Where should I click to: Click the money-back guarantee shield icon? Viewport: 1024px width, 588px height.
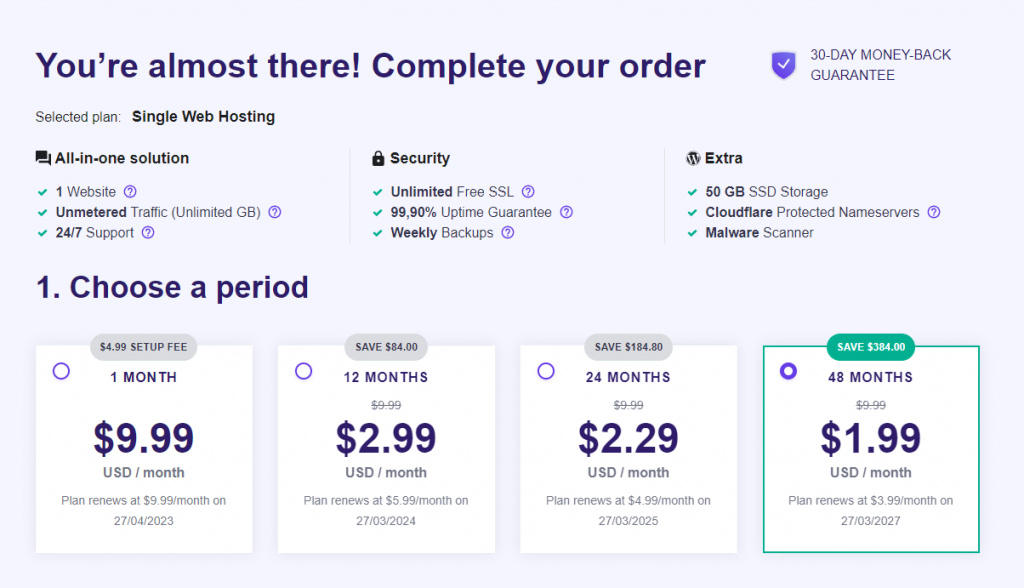pyautogui.click(x=783, y=65)
